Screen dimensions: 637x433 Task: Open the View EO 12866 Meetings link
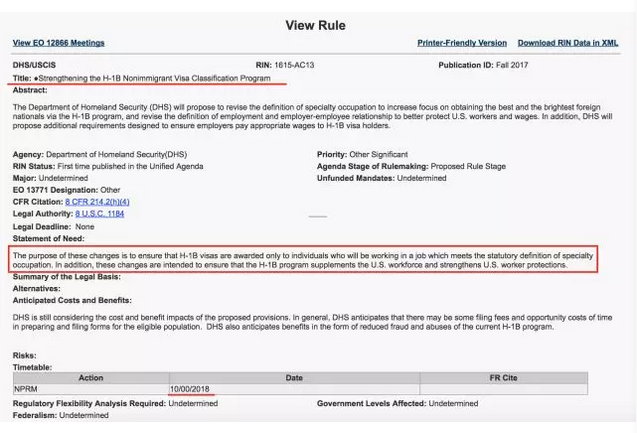[x=58, y=43]
